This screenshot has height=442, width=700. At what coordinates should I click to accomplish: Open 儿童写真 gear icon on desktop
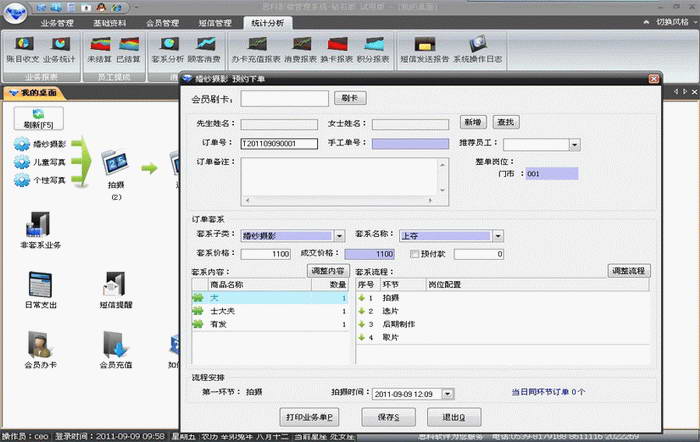[x=22, y=162]
